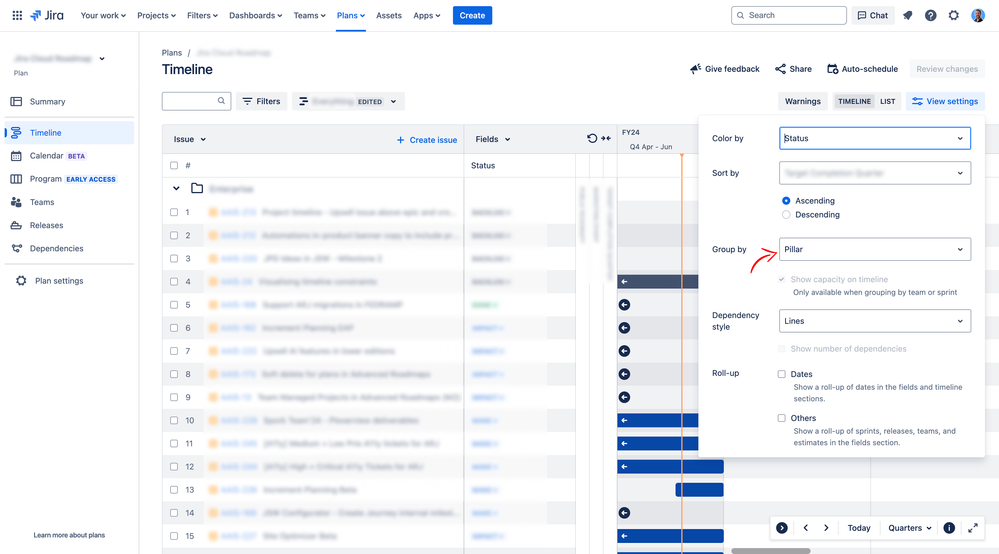The height and width of the screenshot is (554, 999).
Task: Click the Give feedback megaphone button
Action: tap(724, 69)
